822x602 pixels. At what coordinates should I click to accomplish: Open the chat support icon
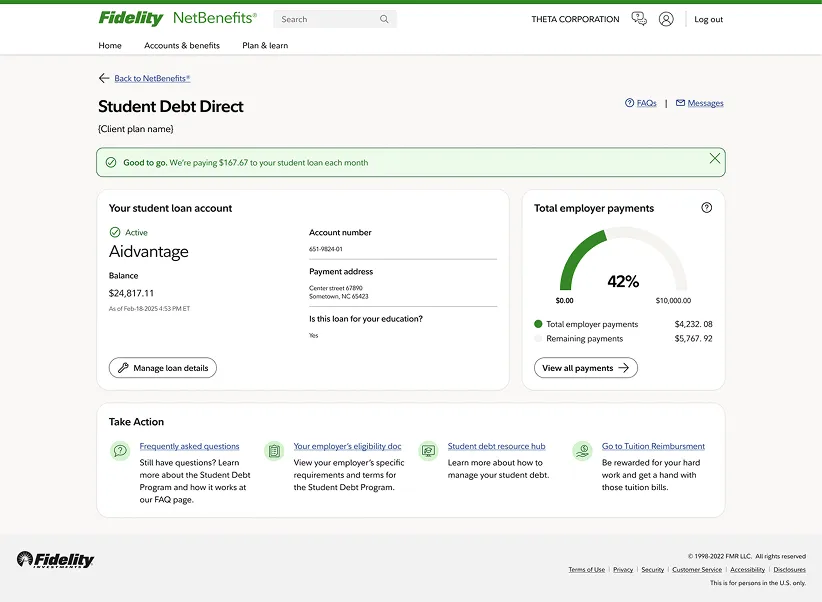coord(639,19)
